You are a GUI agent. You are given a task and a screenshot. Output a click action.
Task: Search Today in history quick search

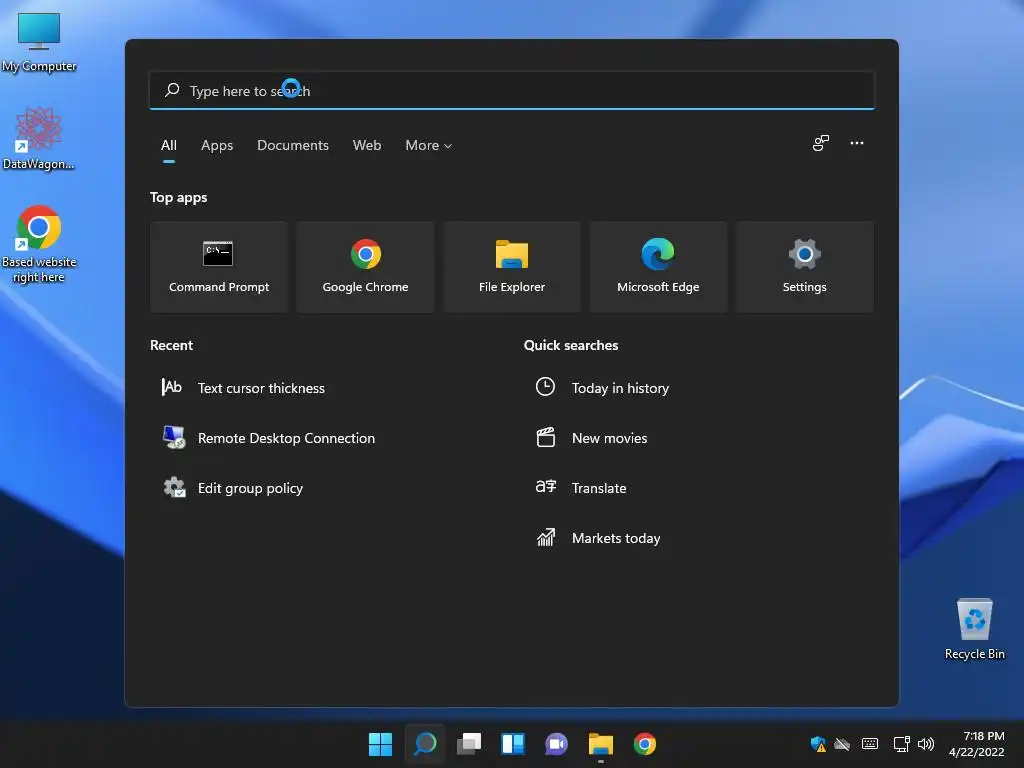tap(602, 388)
